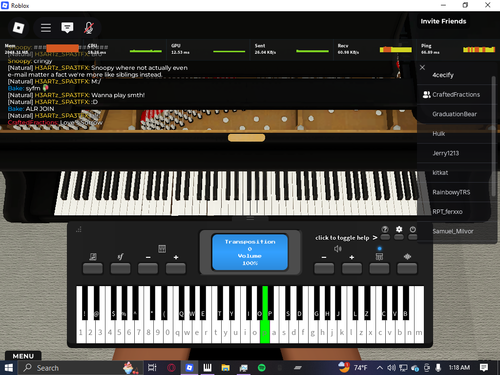
Task: Open the 74°F weather widget
Action: pyautogui.click(x=353, y=368)
